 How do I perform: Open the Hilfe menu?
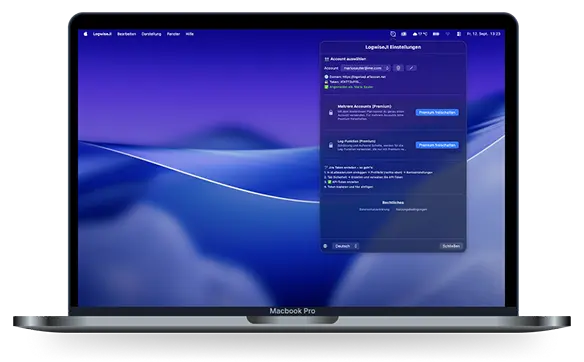(190, 34)
